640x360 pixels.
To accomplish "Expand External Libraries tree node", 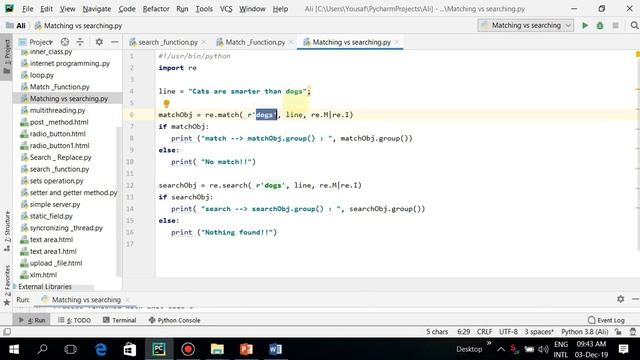I will (15, 287).
